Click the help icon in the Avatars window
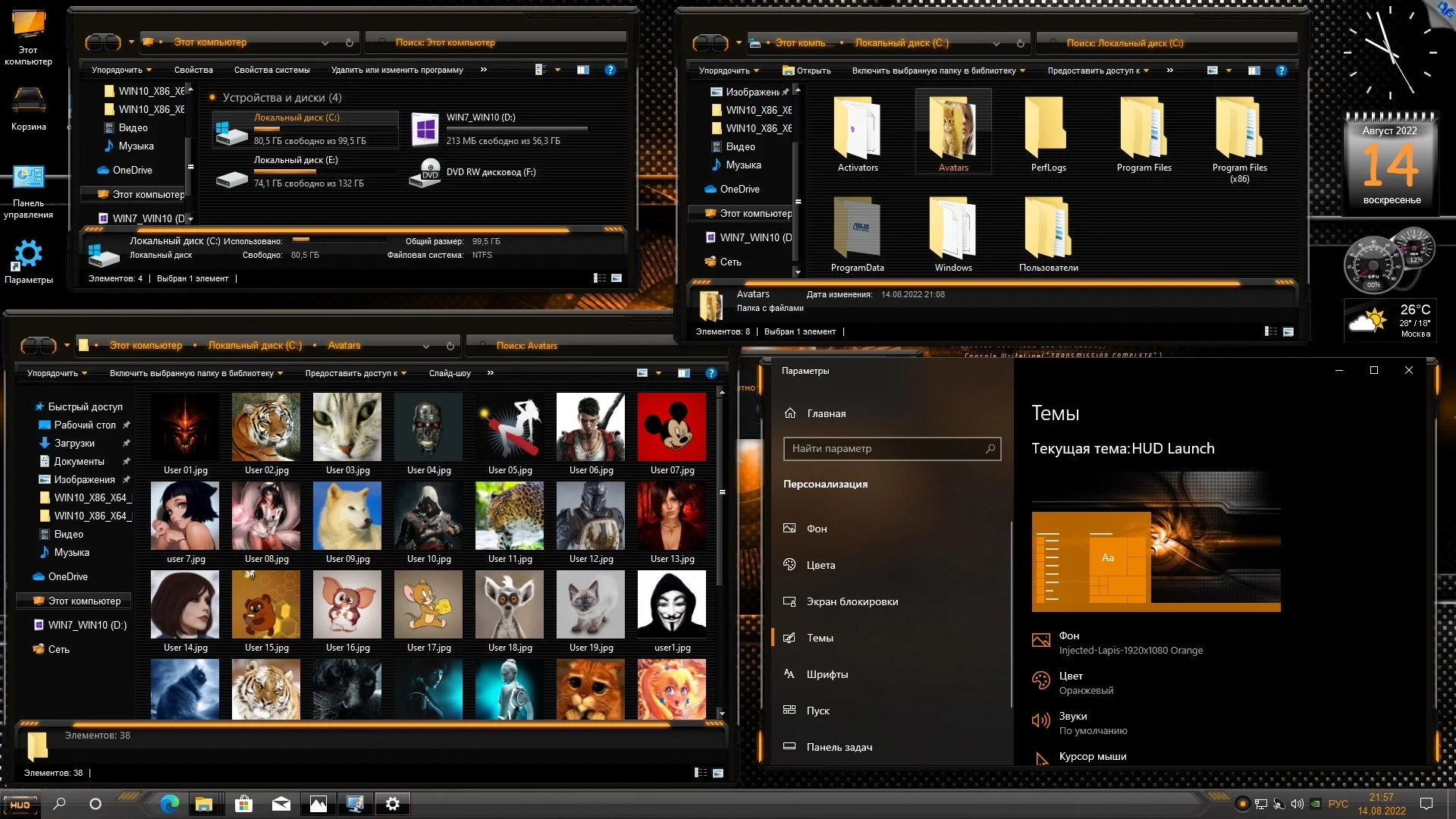The height and width of the screenshot is (819, 1456). 711,373
